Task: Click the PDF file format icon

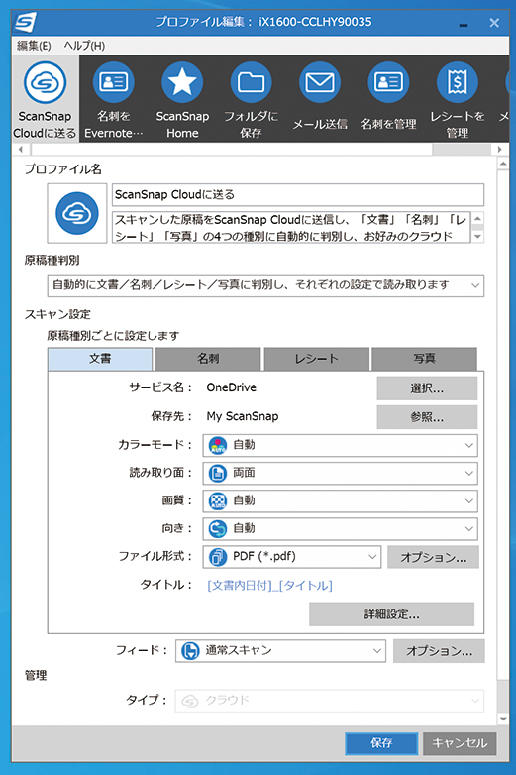Action: [x=218, y=557]
